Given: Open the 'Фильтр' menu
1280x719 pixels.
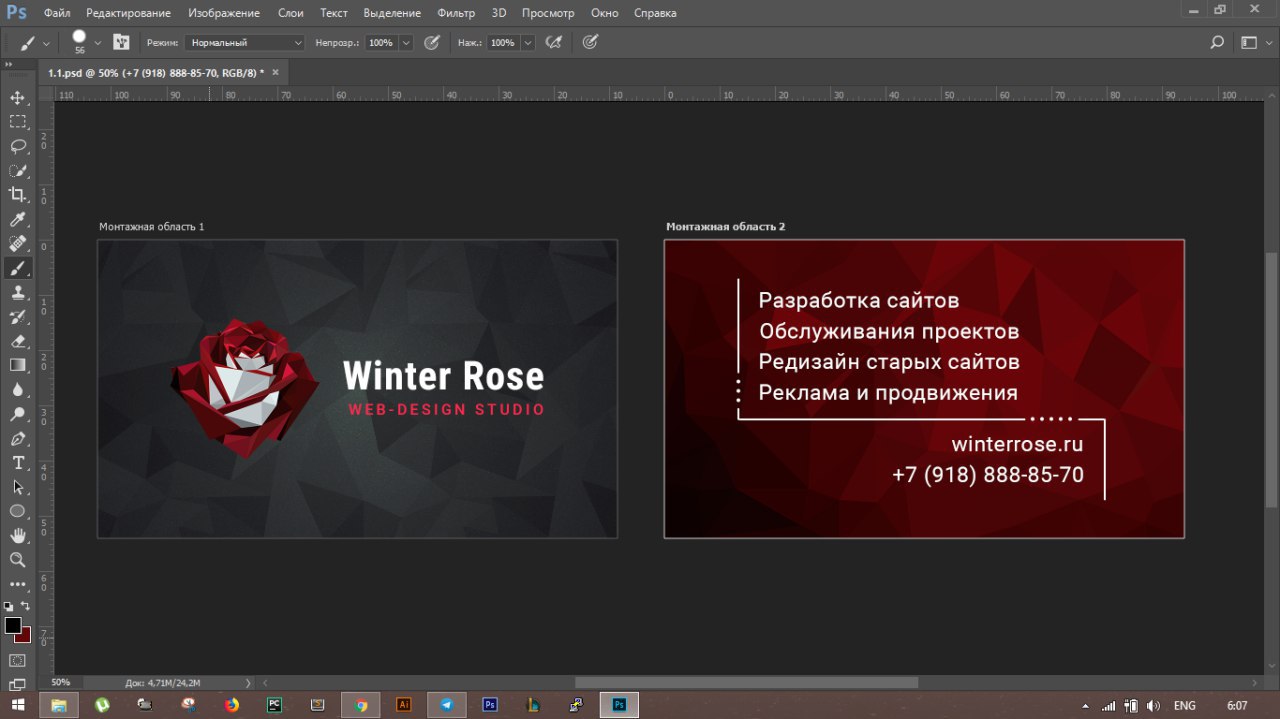Looking at the screenshot, I should point(456,13).
